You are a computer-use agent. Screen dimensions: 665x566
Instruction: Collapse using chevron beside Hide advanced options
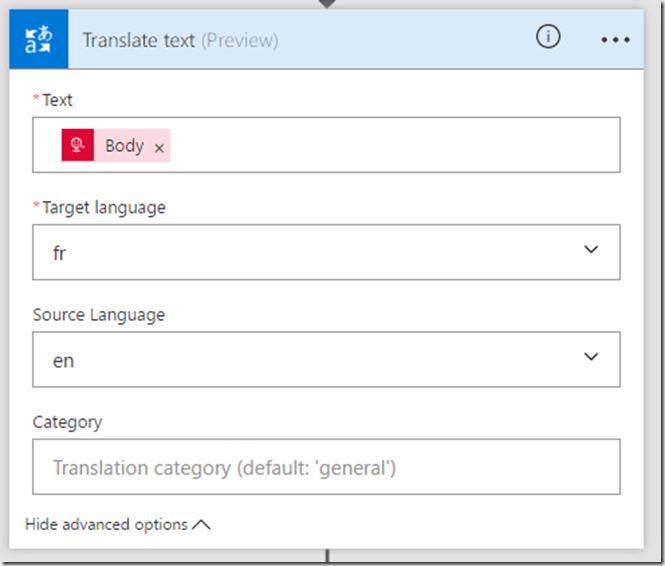click(x=201, y=524)
